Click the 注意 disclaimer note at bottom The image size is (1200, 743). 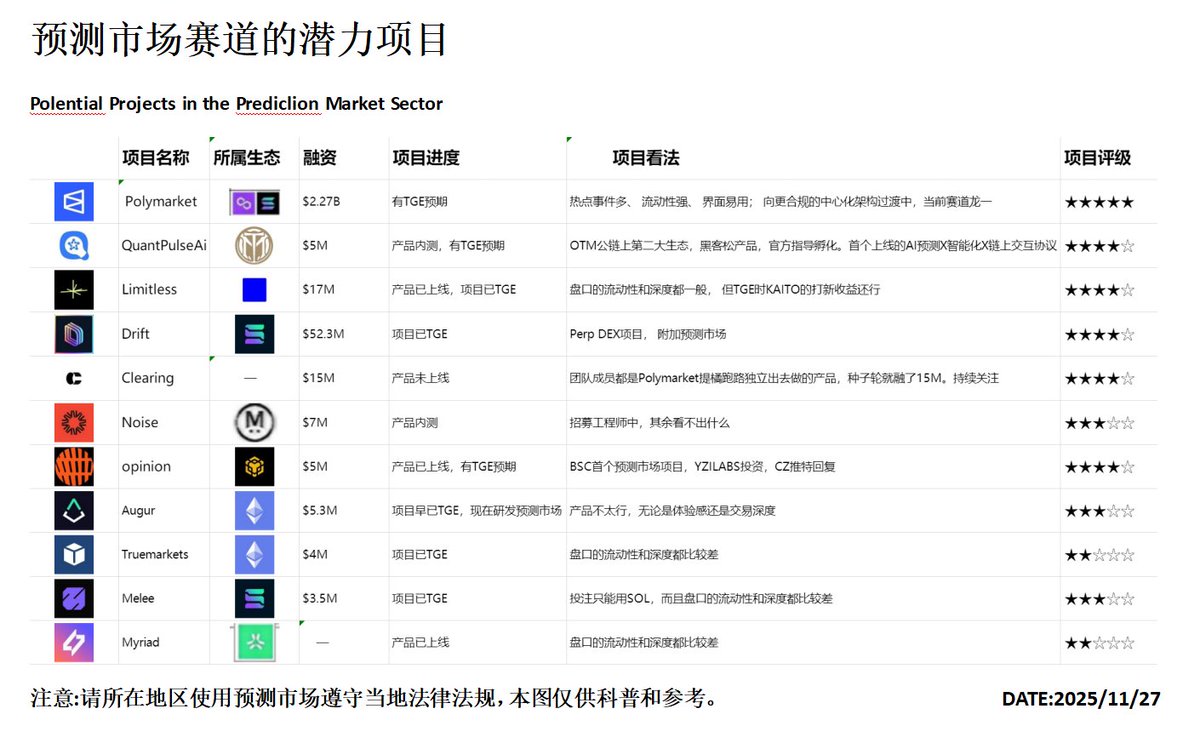(373, 698)
